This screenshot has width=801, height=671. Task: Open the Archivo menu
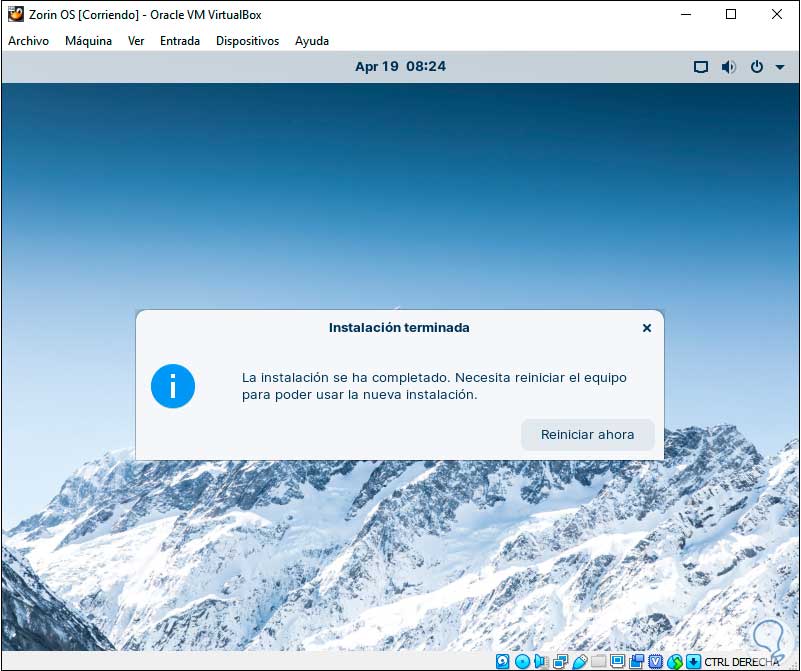(29, 41)
